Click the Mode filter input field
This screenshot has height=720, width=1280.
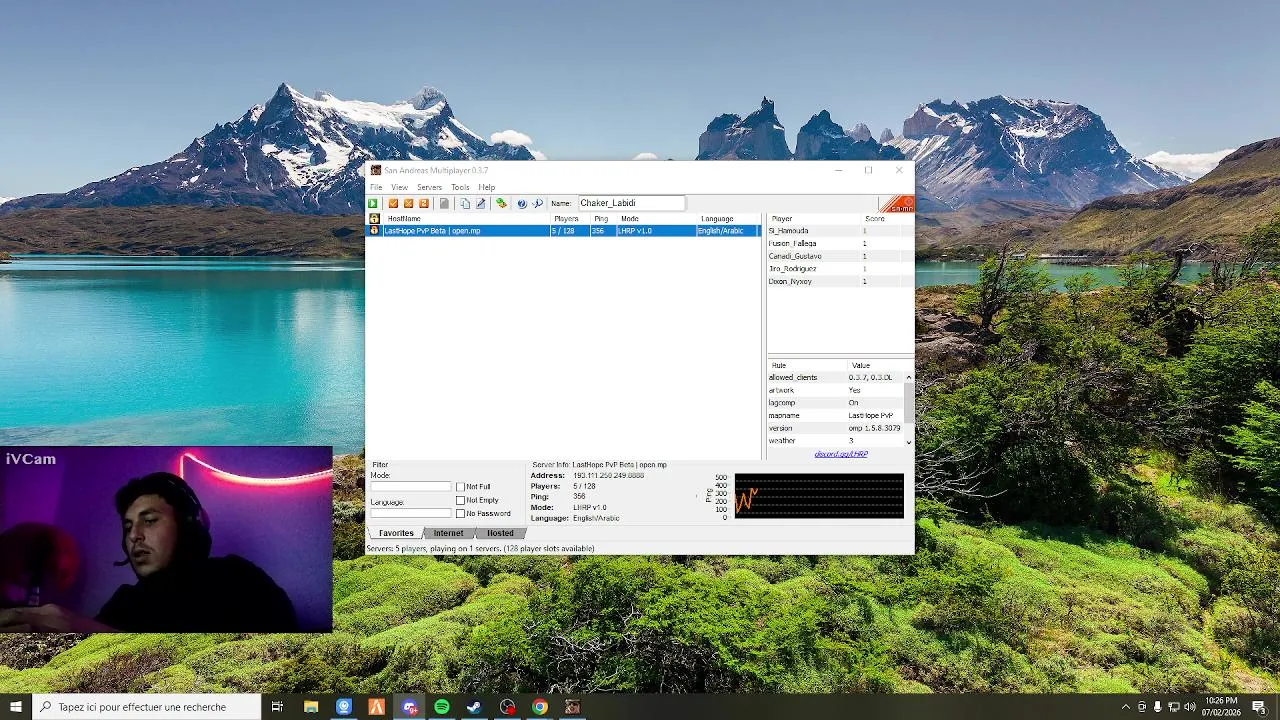coord(411,487)
